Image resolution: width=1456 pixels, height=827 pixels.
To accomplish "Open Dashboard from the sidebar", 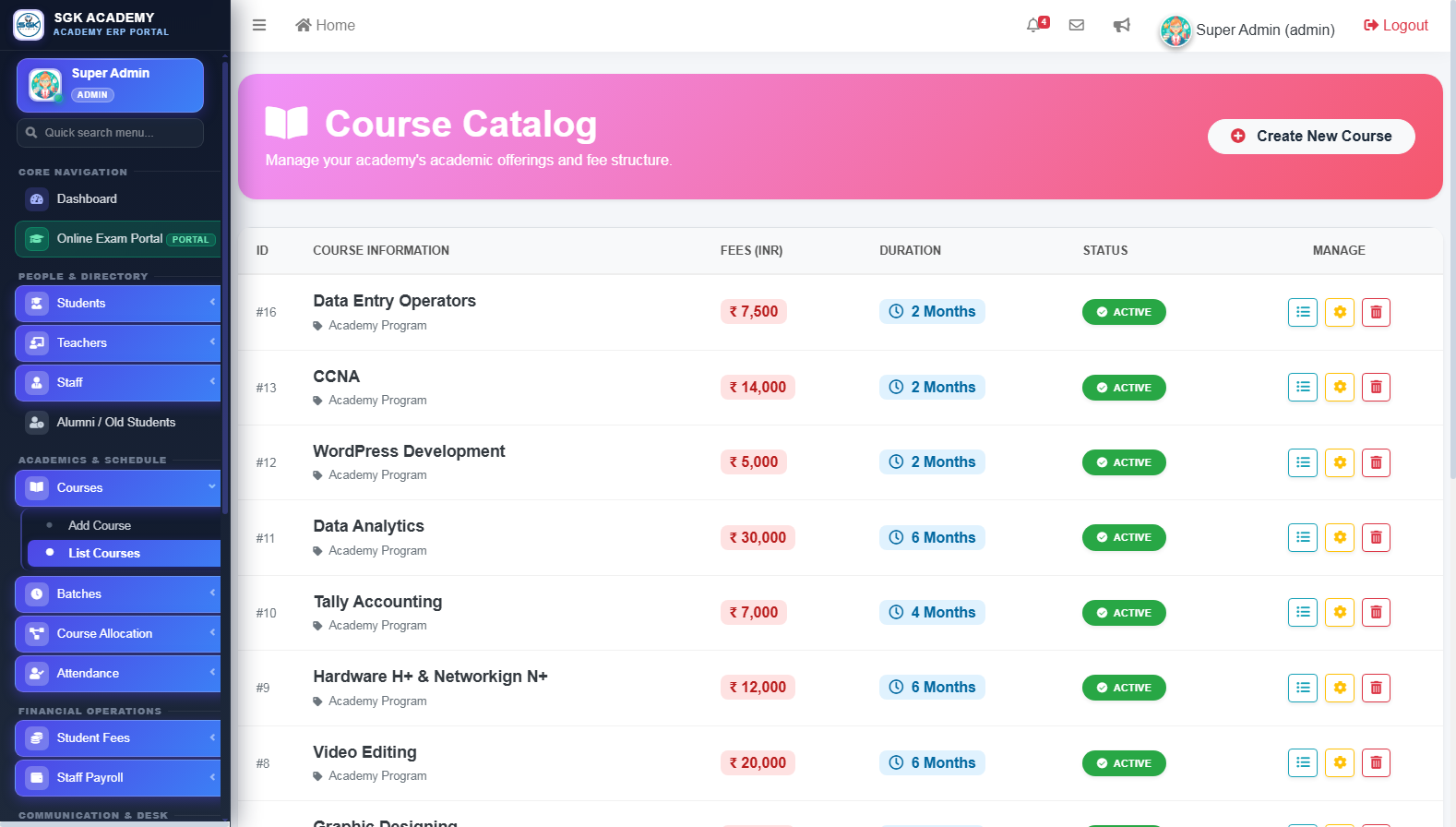I will [x=118, y=198].
